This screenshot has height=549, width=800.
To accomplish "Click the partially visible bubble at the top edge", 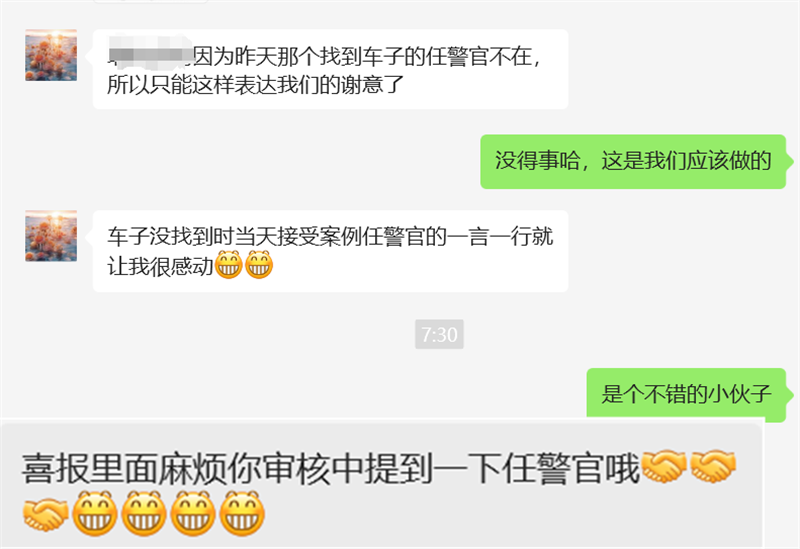I will [151, 2].
